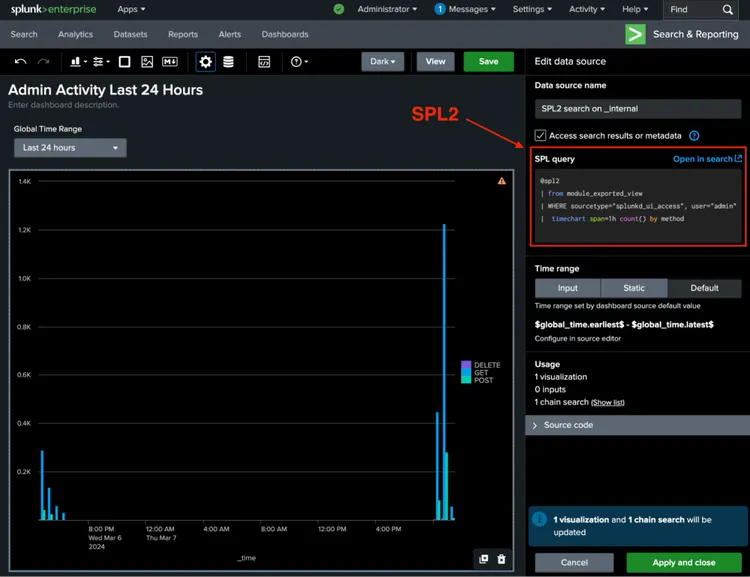Open the Settings menu

point(532,9)
